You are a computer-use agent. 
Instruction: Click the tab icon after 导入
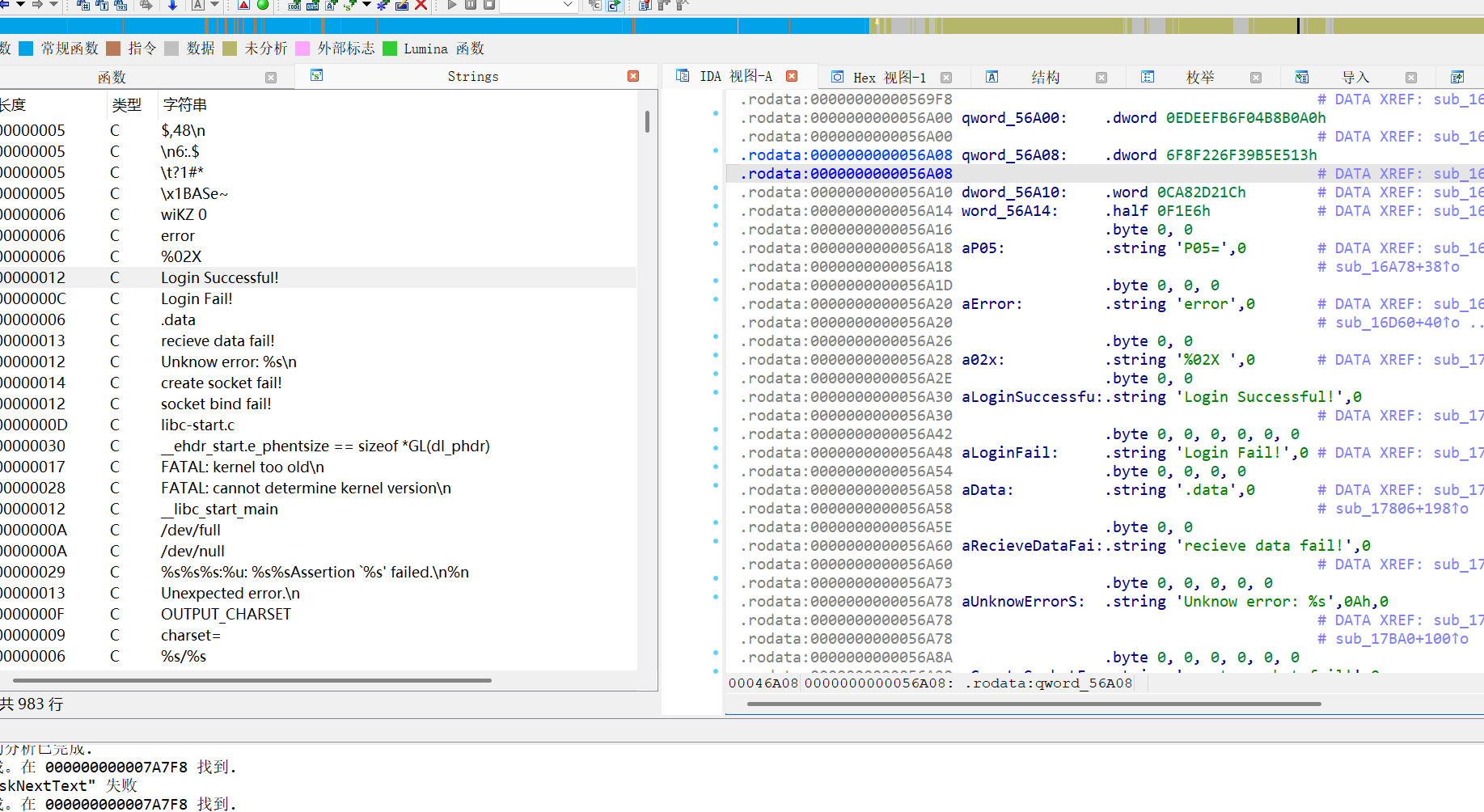coord(1457,77)
